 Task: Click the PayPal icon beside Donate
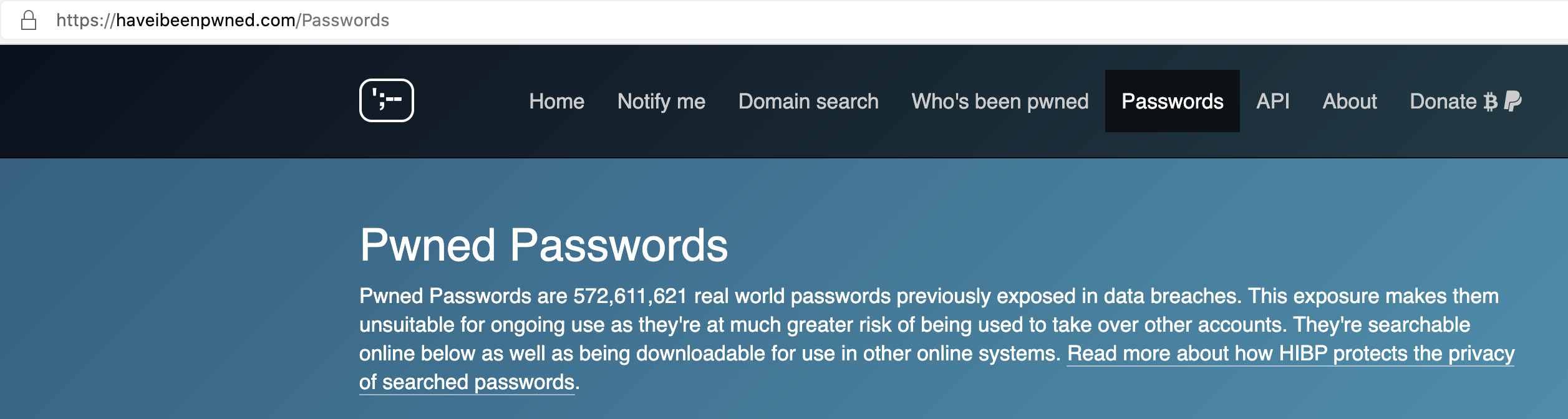click(x=1512, y=101)
